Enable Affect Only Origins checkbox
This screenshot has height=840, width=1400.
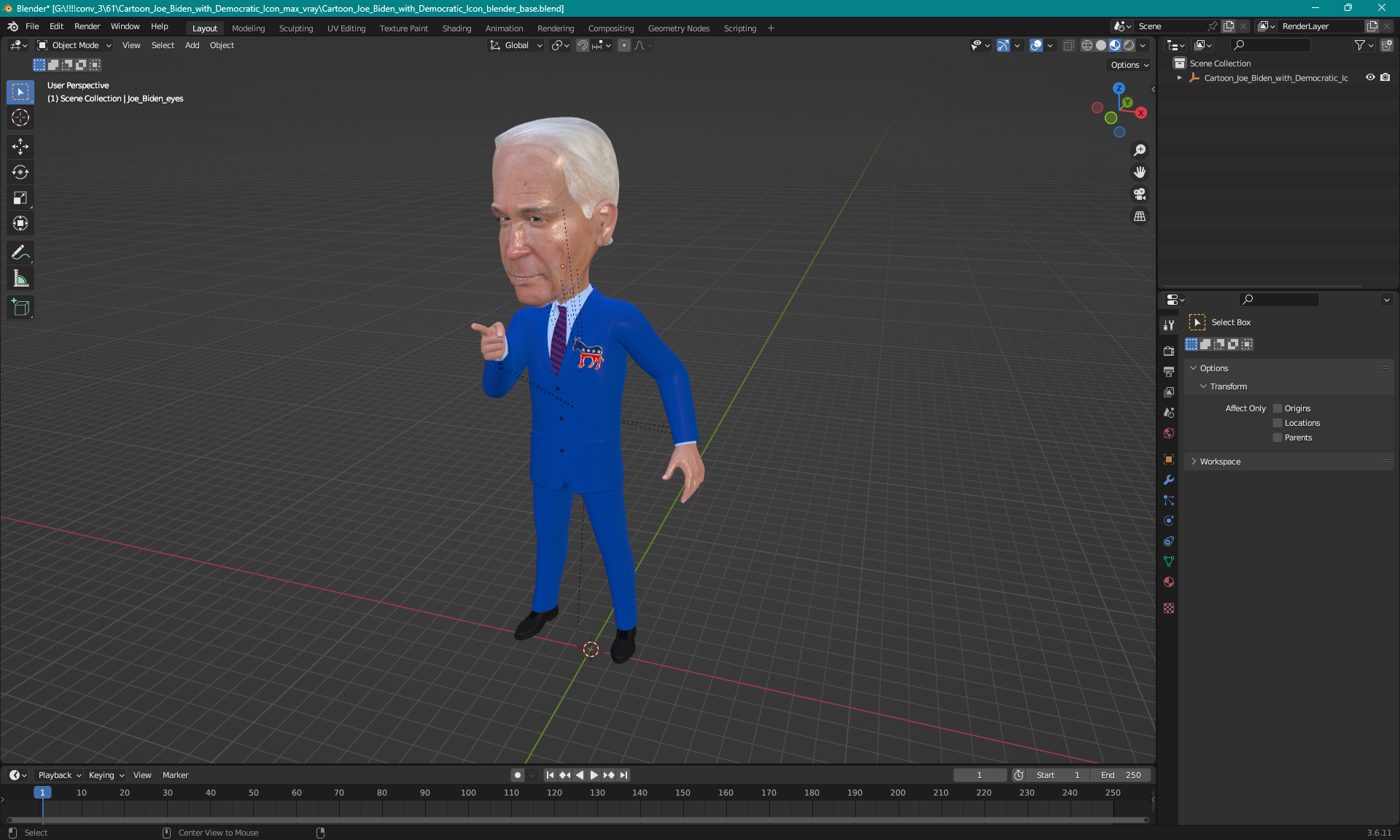pos(1277,408)
